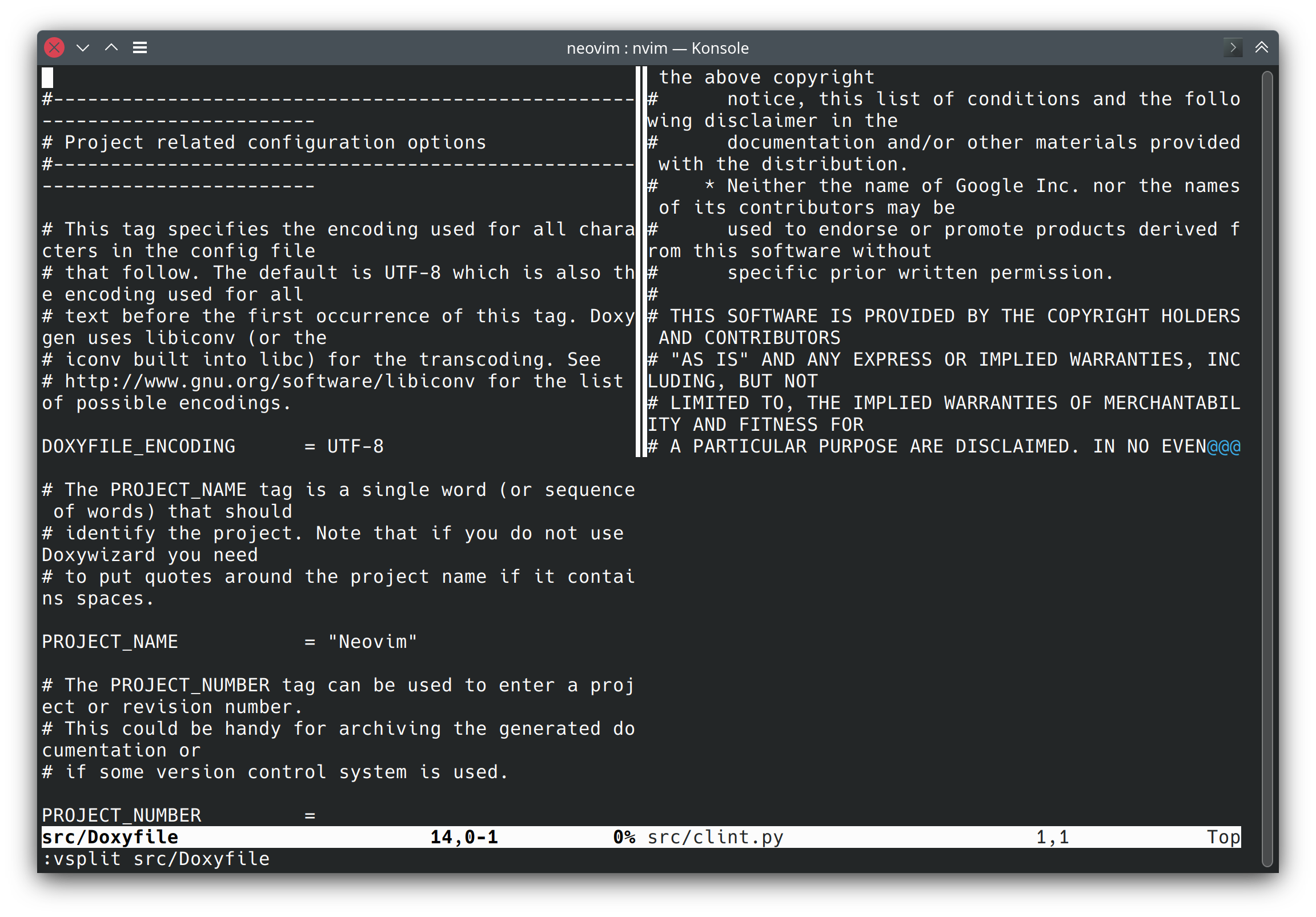Image resolution: width=1316 pixels, height=917 pixels.
Task: Click the DOXYFILE_ENCODING setting name
Action: (139, 447)
